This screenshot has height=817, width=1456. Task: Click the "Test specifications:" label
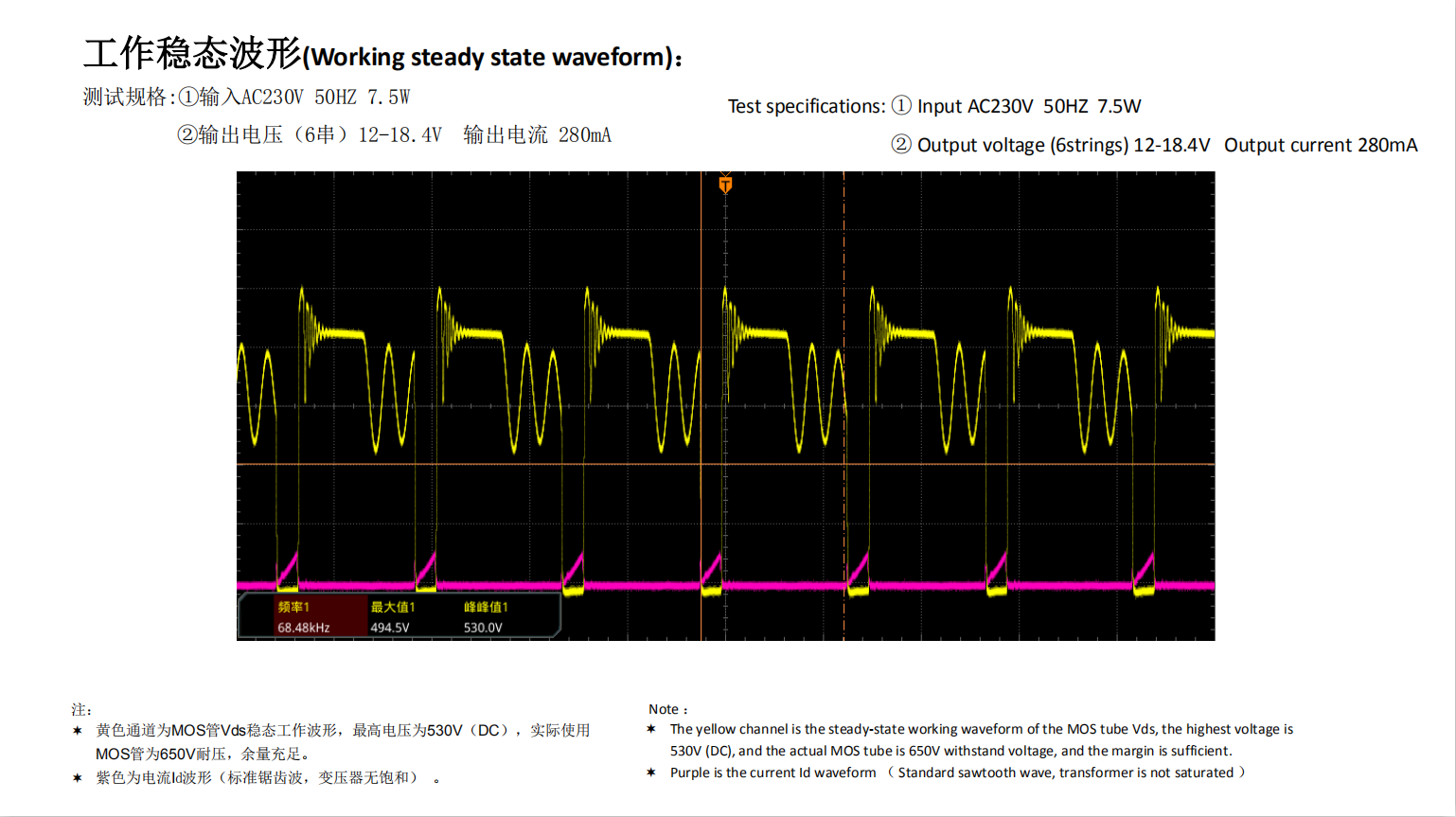coord(807,106)
